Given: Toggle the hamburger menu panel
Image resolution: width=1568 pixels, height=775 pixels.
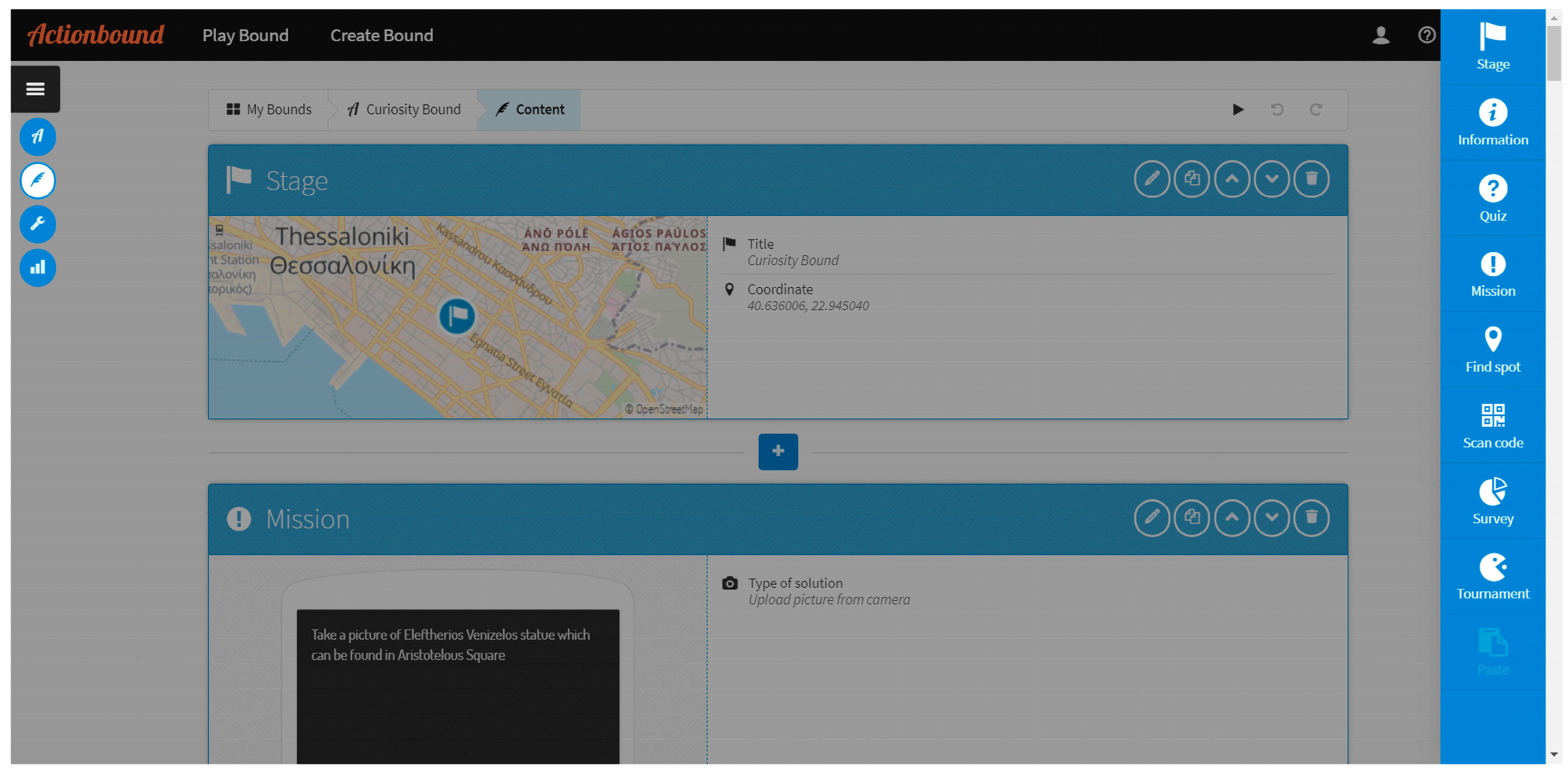Looking at the screenshot, I should (36, 89).
